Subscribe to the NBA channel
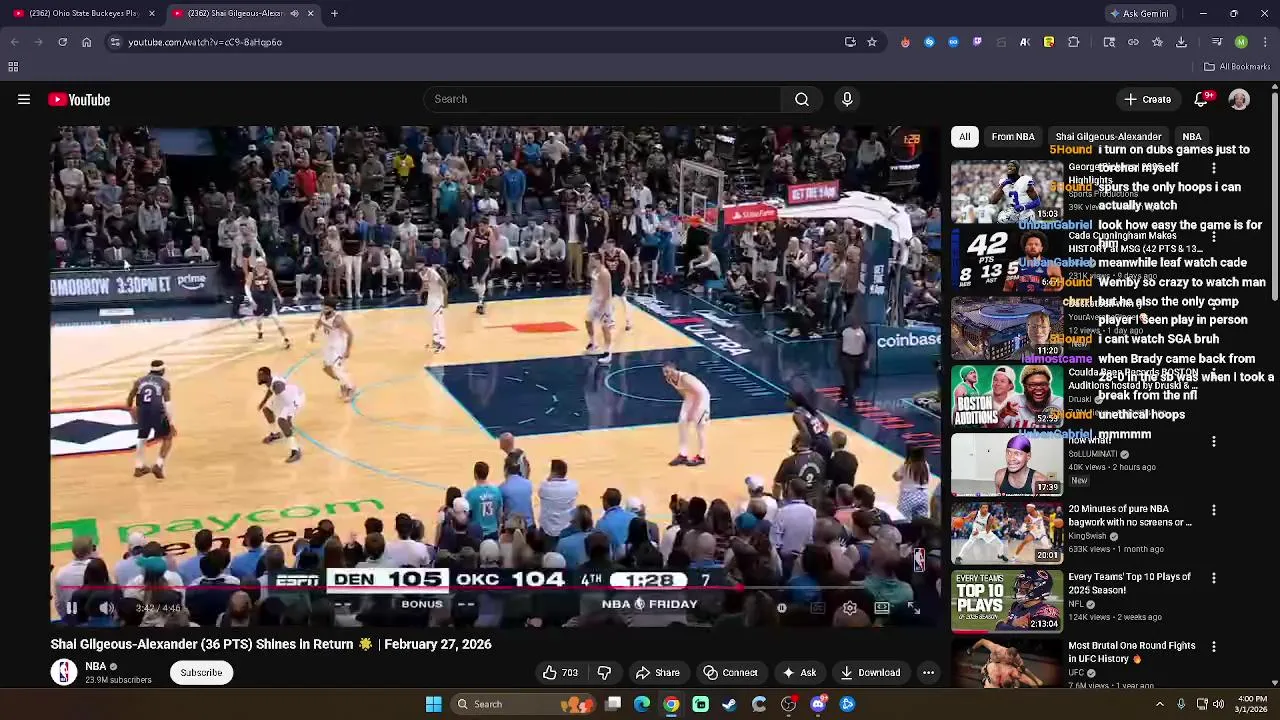The height and width of the screenshot is (720, 1280). (201, 673)
